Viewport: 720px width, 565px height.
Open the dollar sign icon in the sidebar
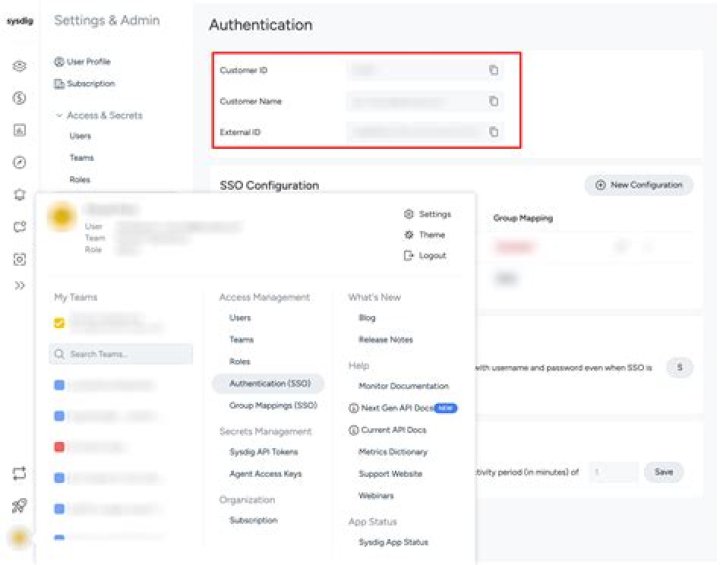point(19,98)
